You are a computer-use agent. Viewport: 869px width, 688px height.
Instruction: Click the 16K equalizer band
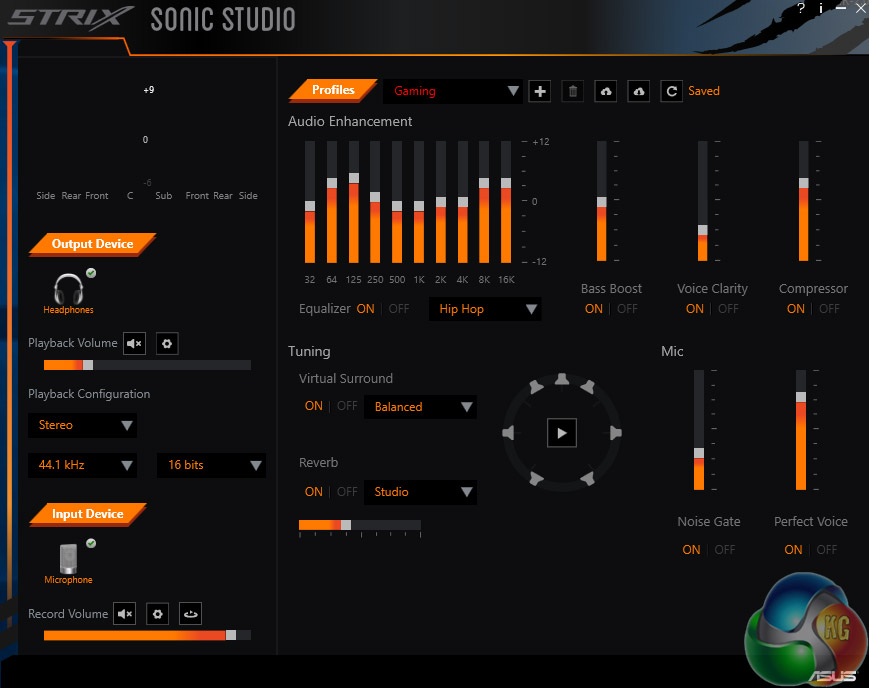point(505,202)
